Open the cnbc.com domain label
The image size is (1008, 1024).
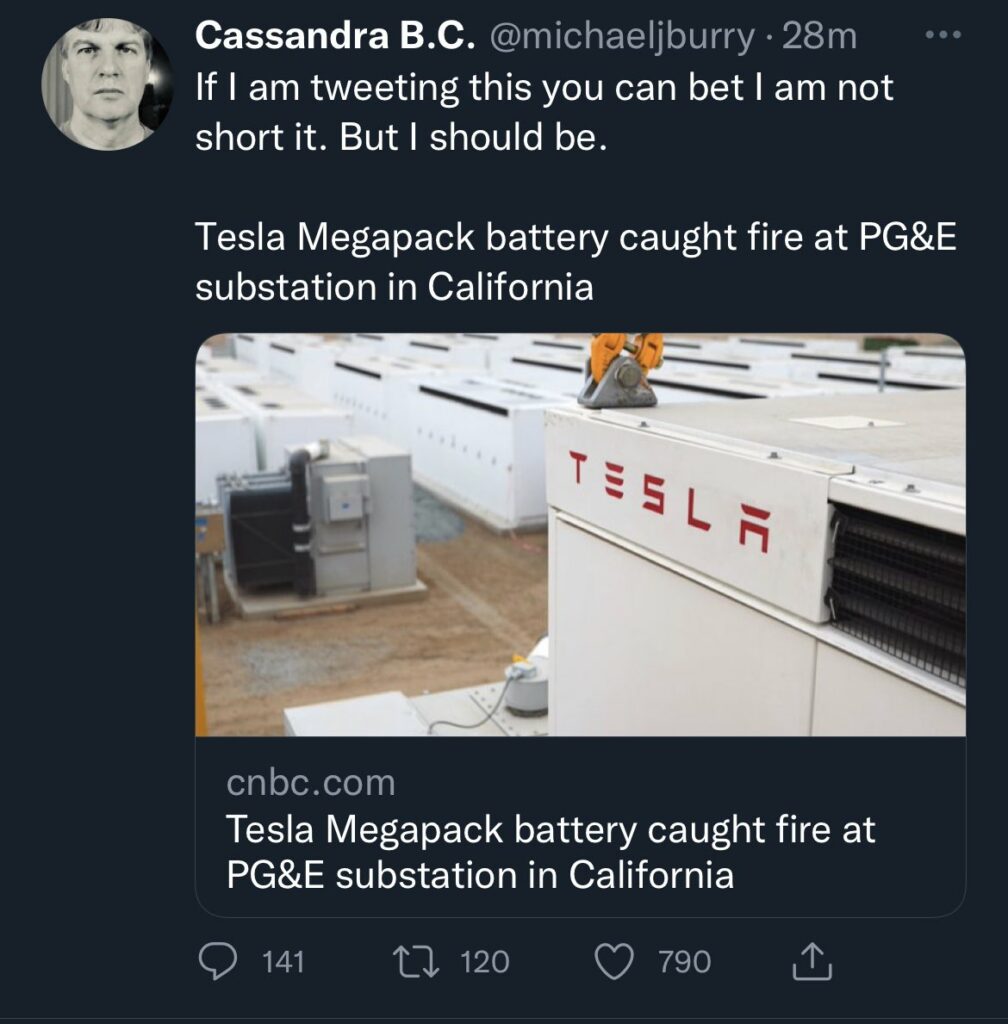pyautogui.click(x=310, y=783)
